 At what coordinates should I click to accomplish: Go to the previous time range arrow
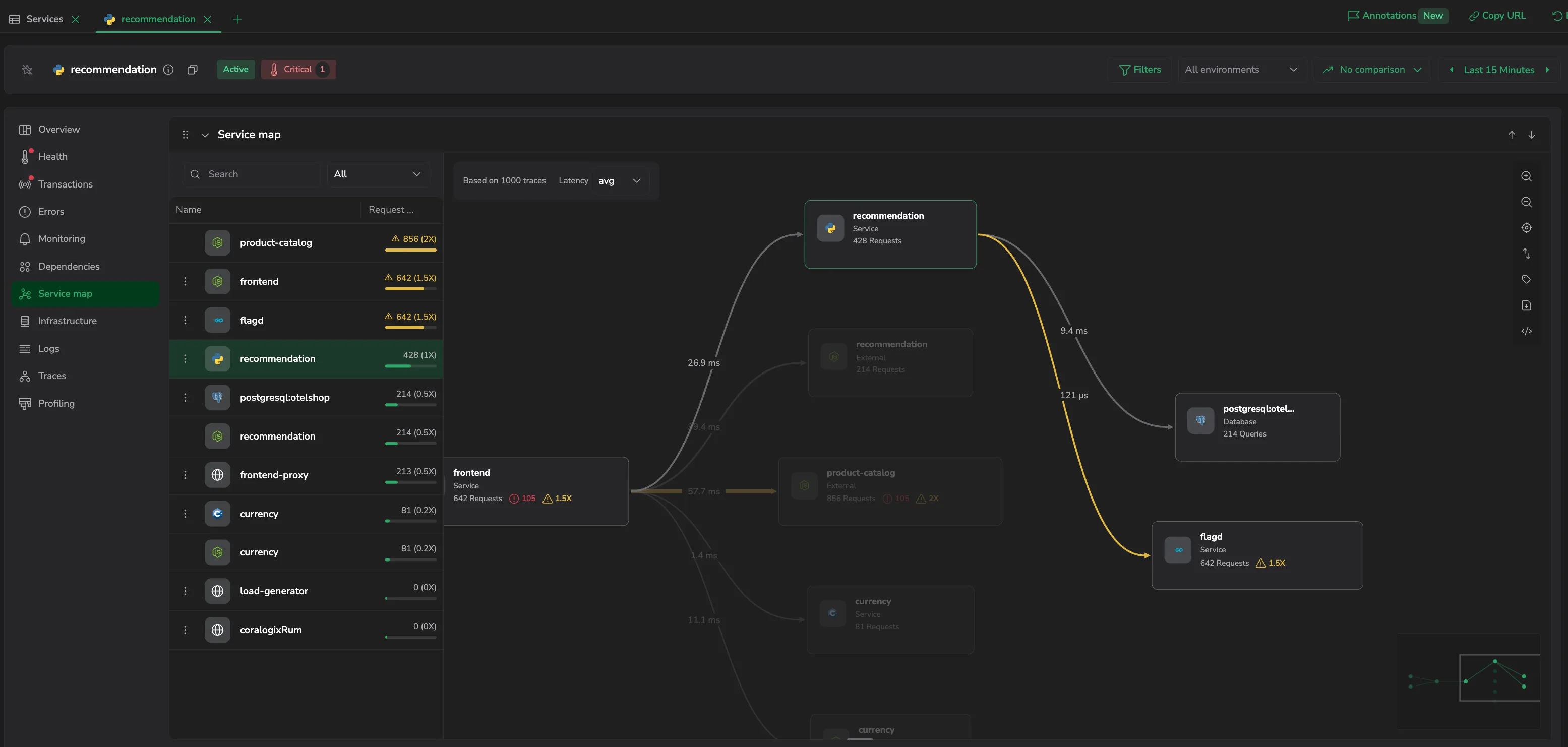tap(1452, 70)
